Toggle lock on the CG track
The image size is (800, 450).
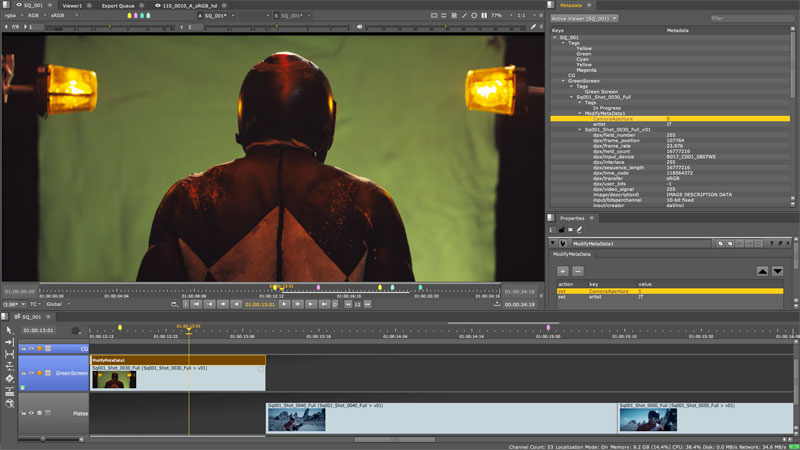point(23,348)
